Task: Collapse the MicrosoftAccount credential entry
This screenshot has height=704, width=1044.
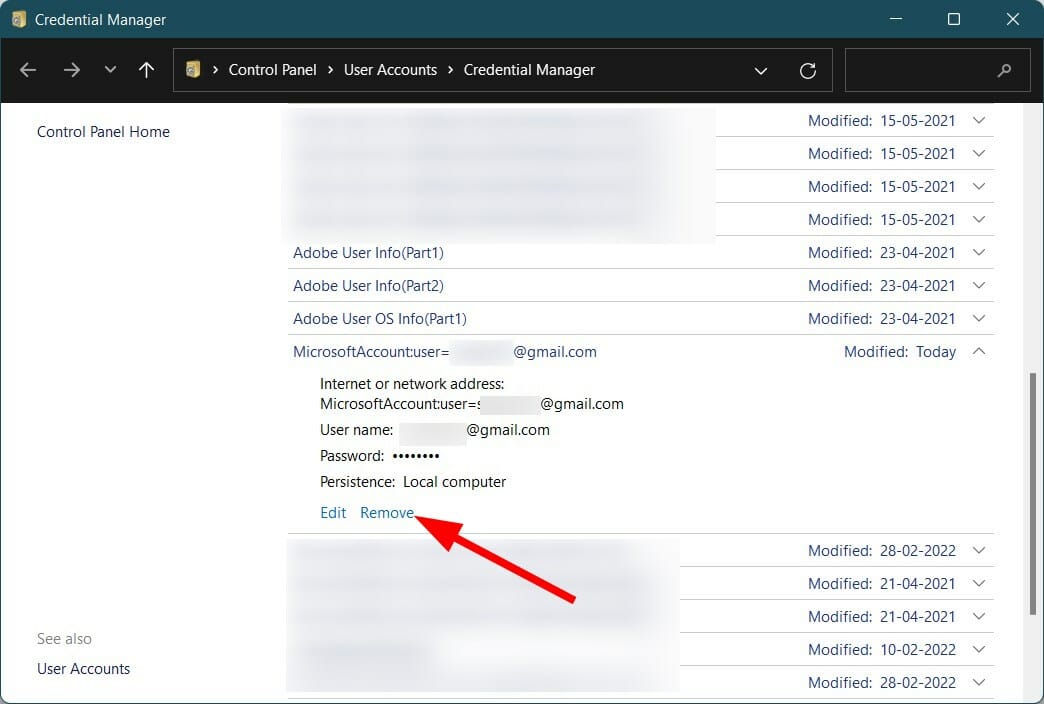Action: pyautogui.click(x=978, y=351)
